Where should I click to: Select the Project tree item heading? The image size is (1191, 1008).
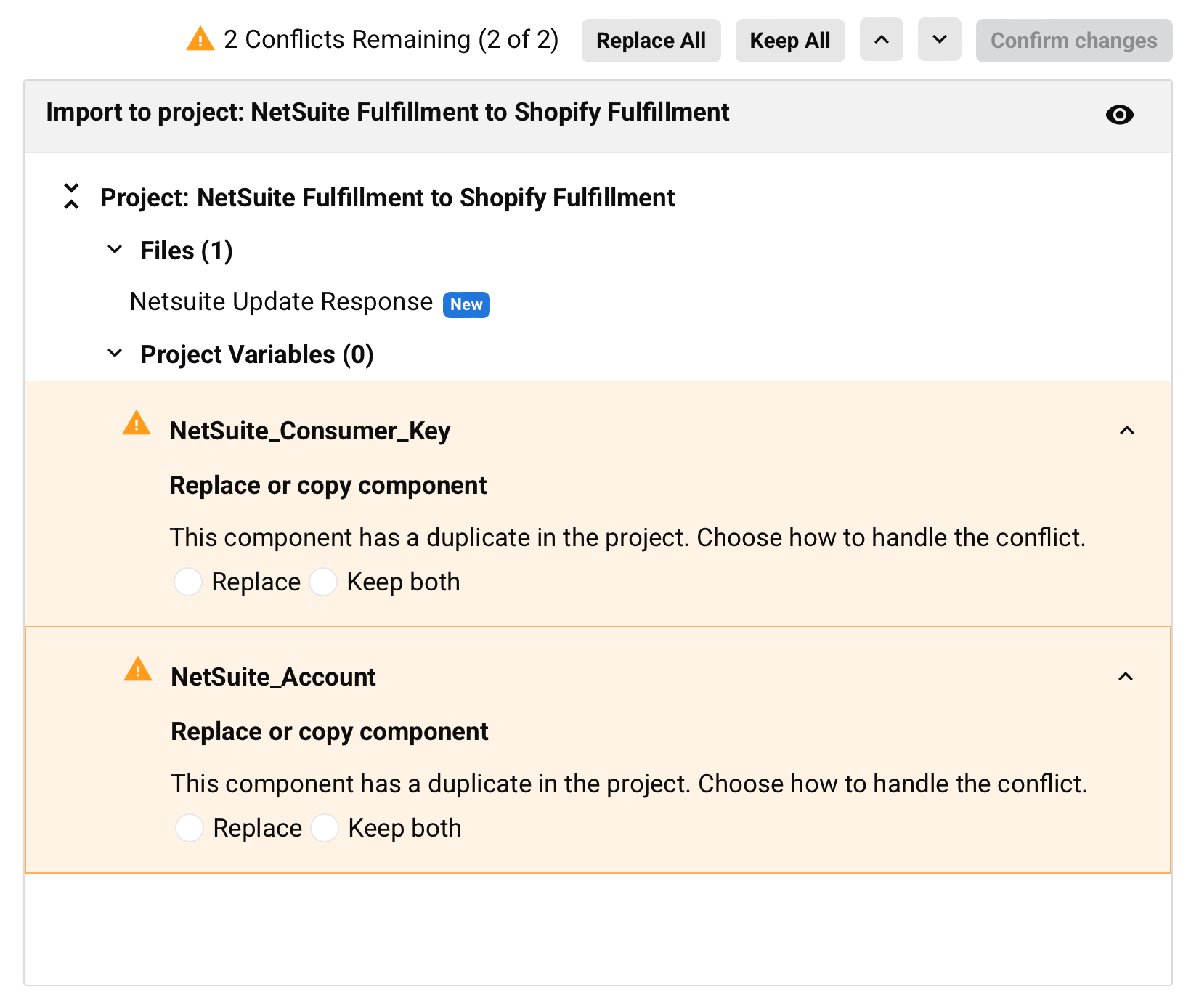click(387, 197)
